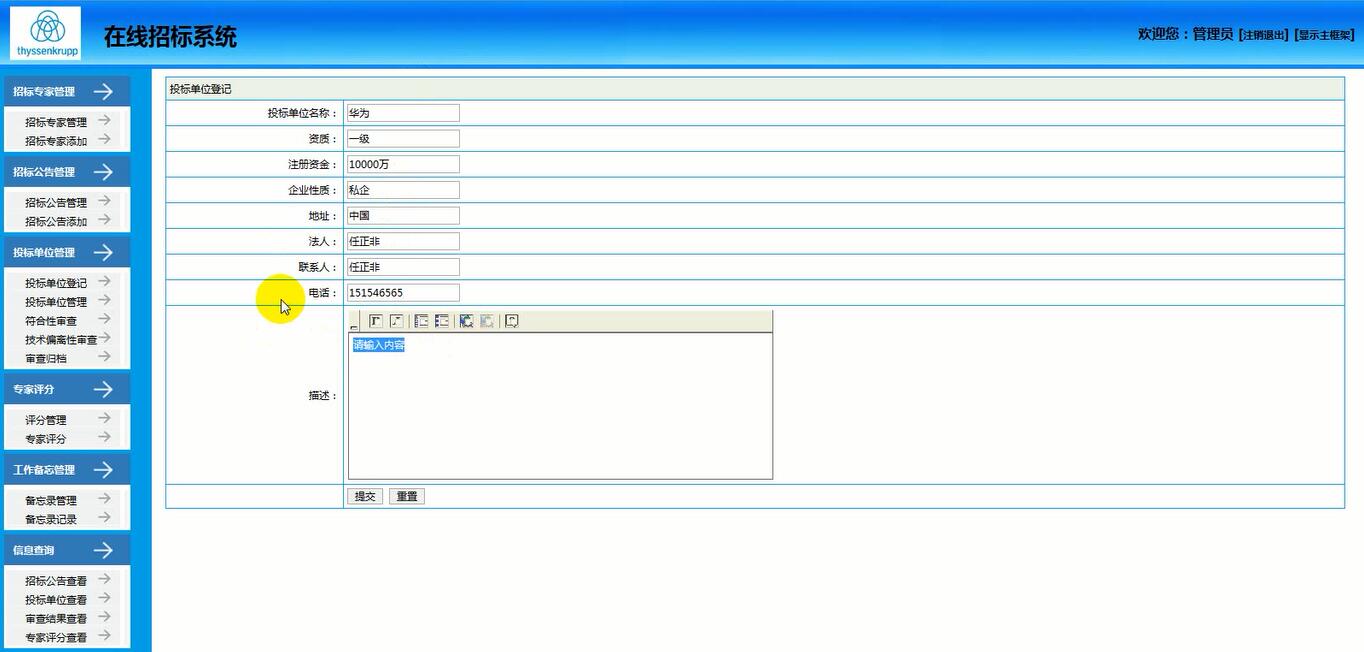Click the numbered list icon in the editor toolbar
This screenshot has height=652, width=1364.
[421, 321]
